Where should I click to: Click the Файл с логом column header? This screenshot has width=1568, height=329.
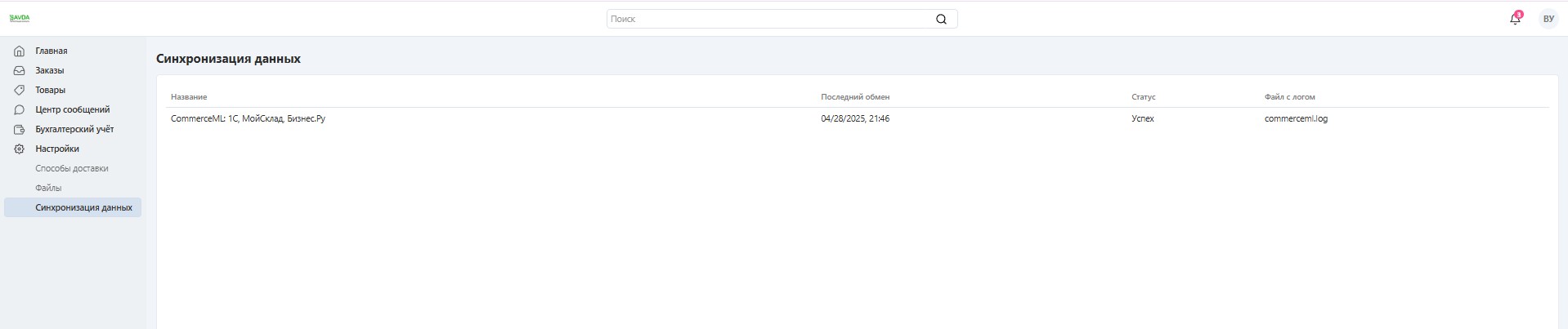(1289, 96)
